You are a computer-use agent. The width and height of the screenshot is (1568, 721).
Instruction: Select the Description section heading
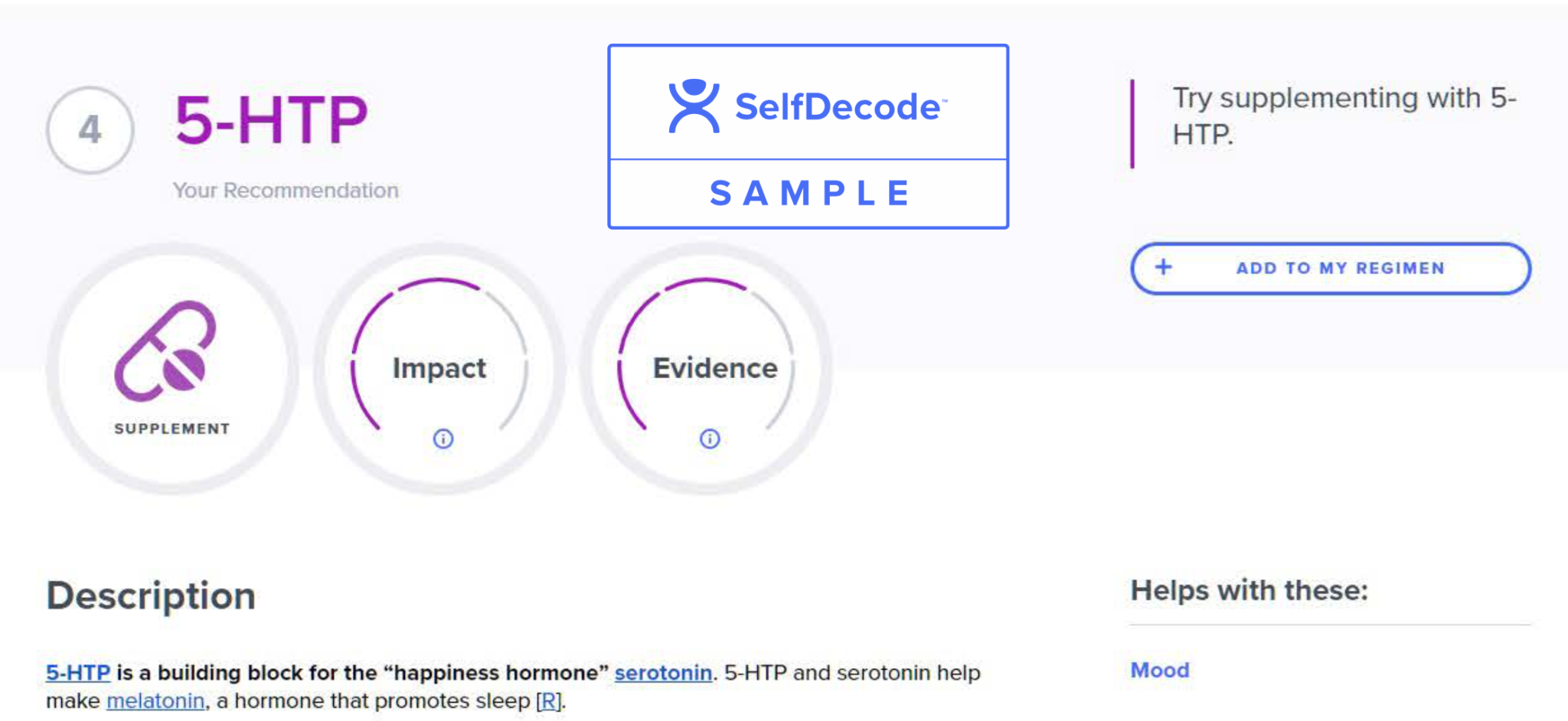152,595
